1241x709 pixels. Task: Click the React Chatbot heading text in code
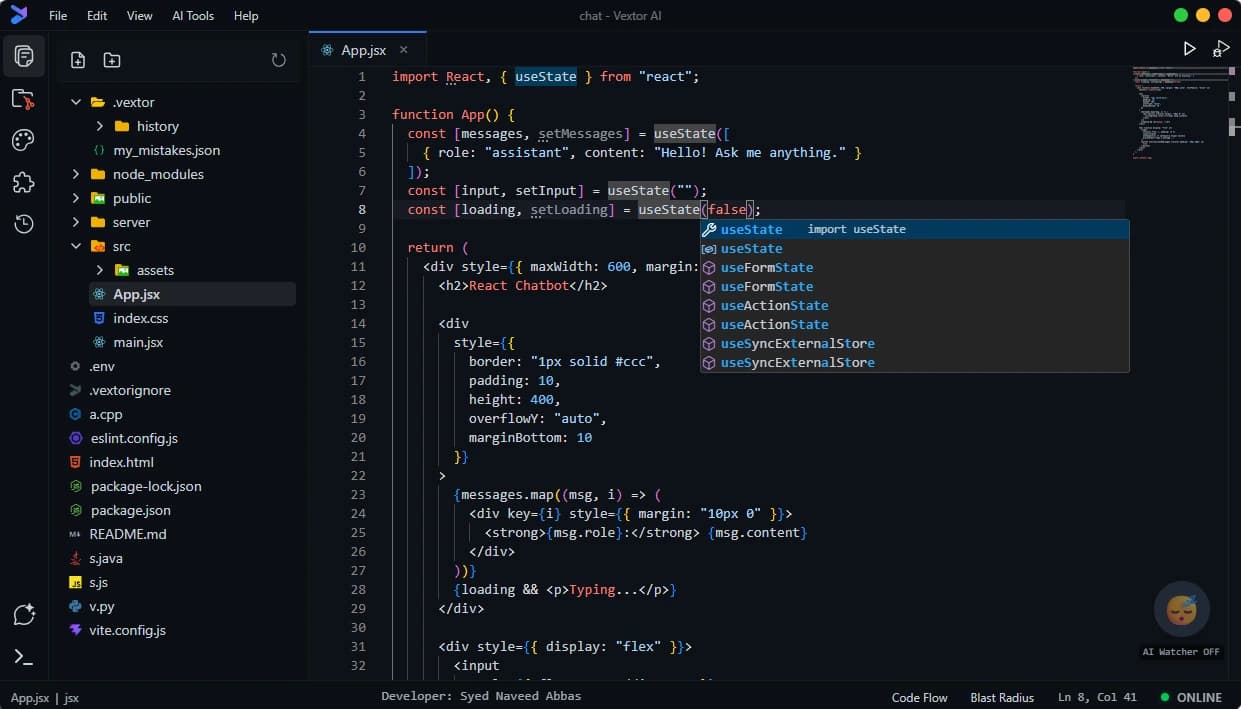[x=519, y=286]
